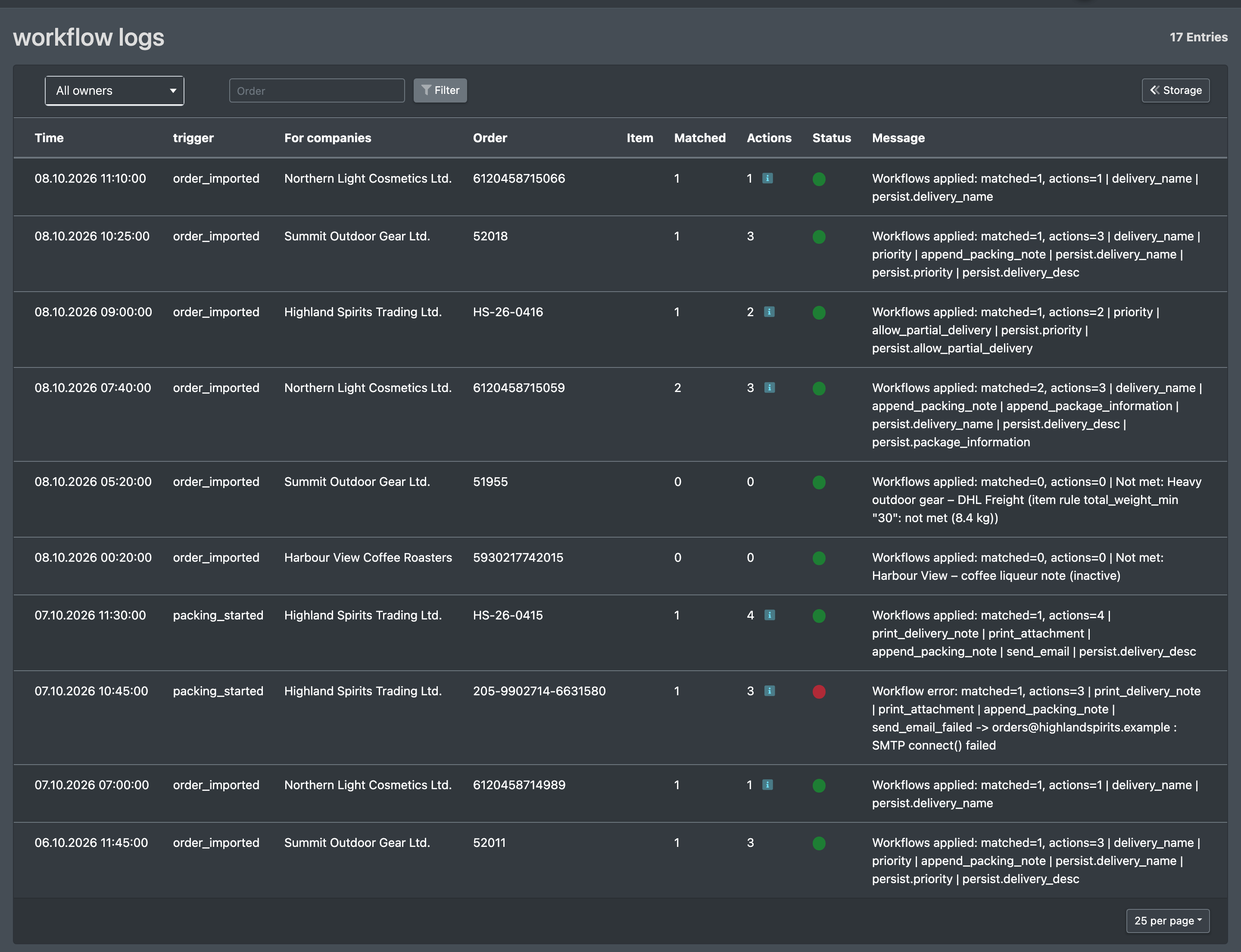Open info icon for order HS-26-0416
Image resolution: width=1241 pixels, height=952 pixels.
click(x=769, y=312)
